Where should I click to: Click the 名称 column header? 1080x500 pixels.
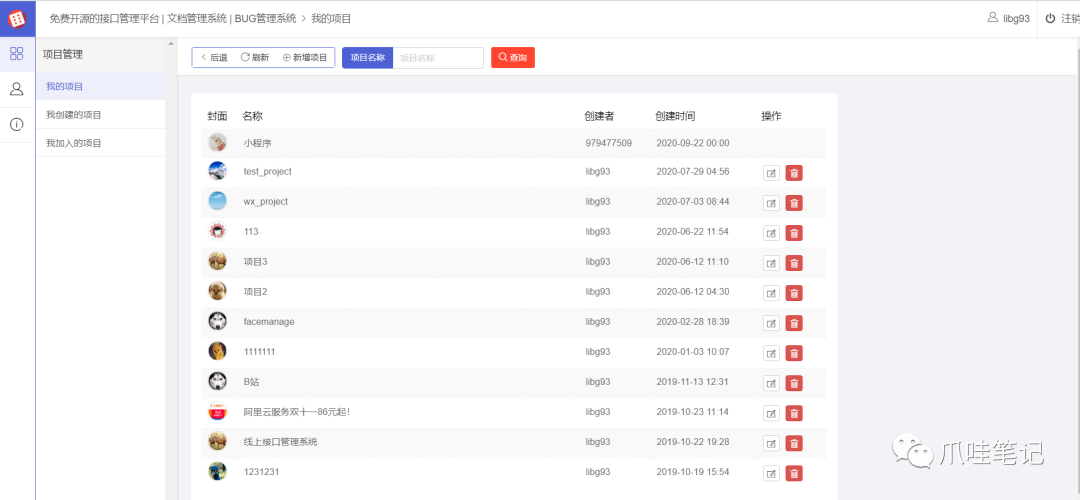pos(252,116)
